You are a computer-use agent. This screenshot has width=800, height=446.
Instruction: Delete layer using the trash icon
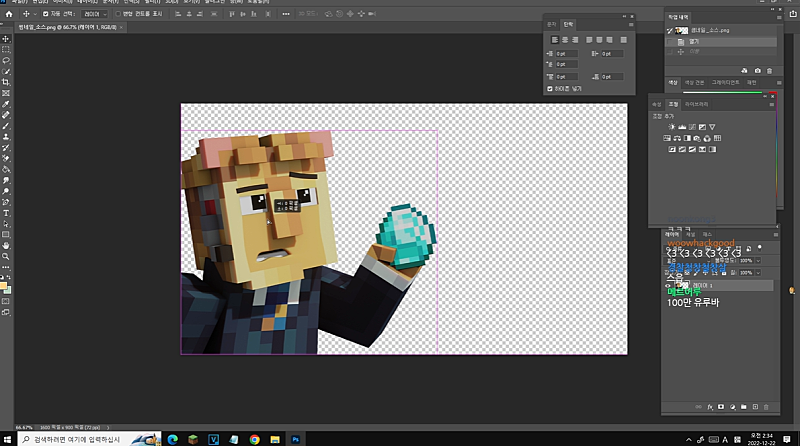(766, 407)
